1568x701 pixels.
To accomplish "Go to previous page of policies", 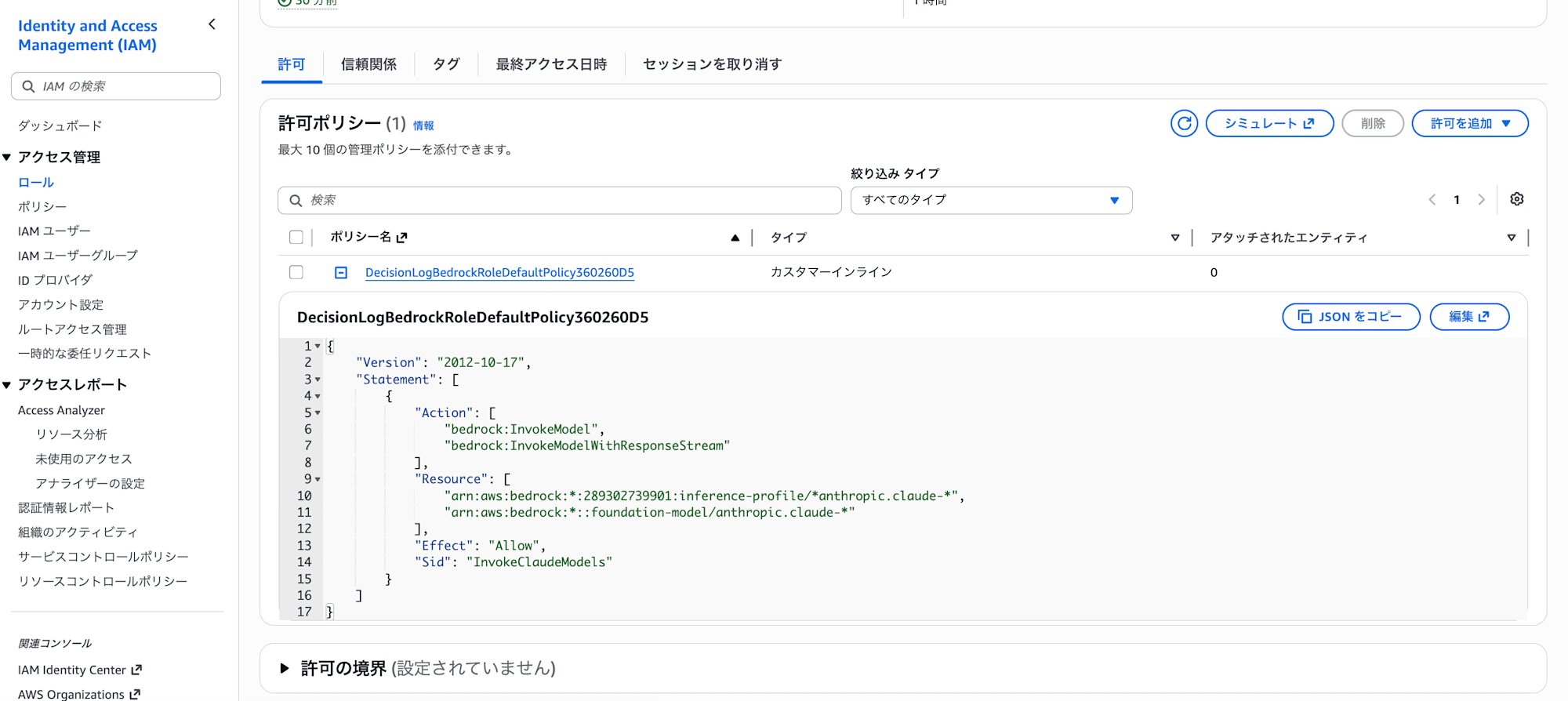I will click(x=1432, y=200).
